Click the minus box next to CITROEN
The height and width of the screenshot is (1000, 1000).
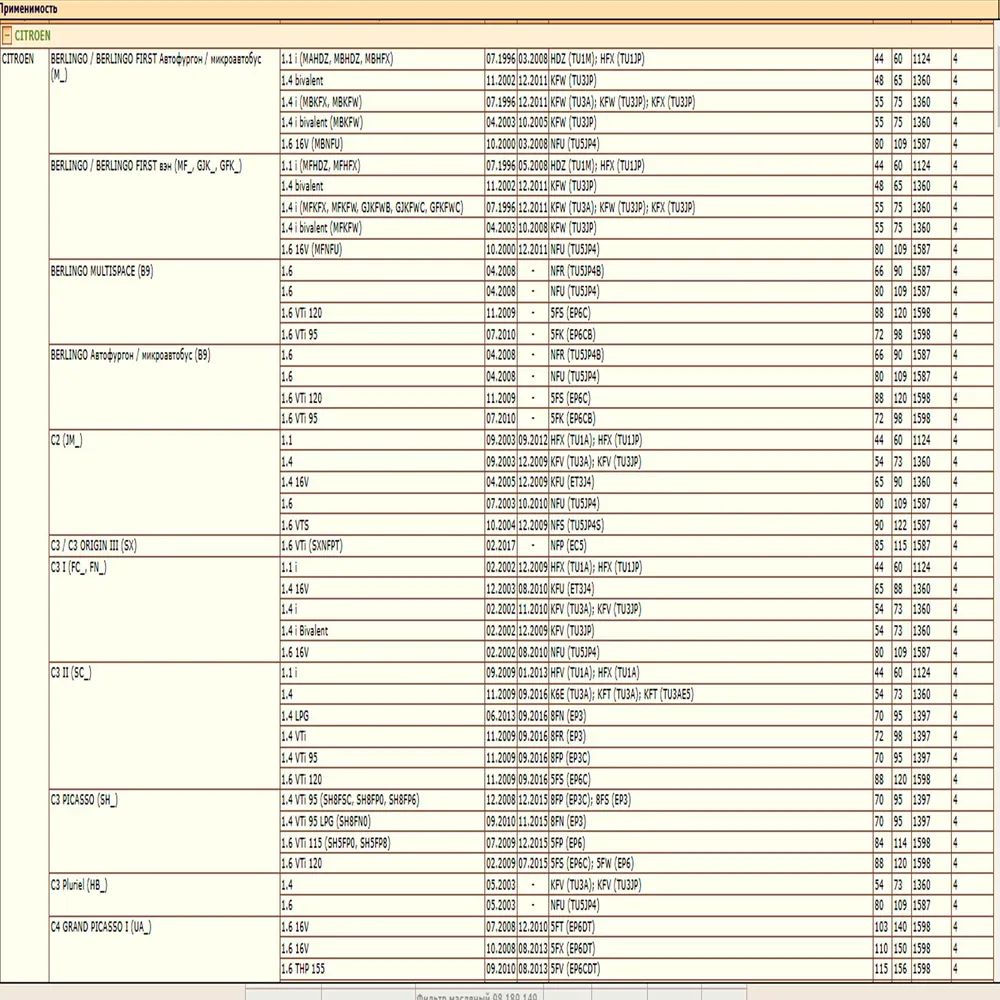click(x=9, y=34)
